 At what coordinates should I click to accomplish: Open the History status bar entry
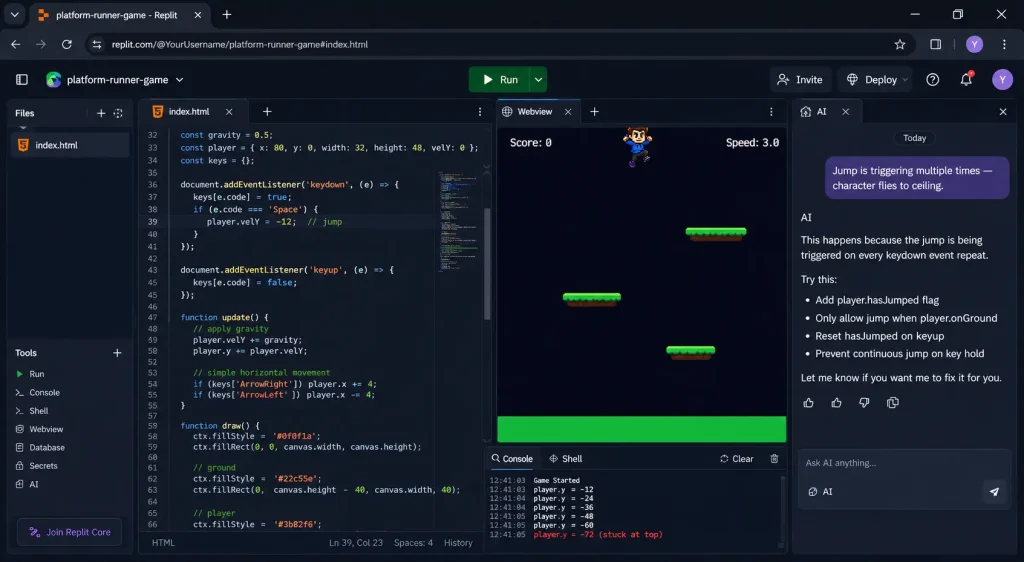click(458, 542)
